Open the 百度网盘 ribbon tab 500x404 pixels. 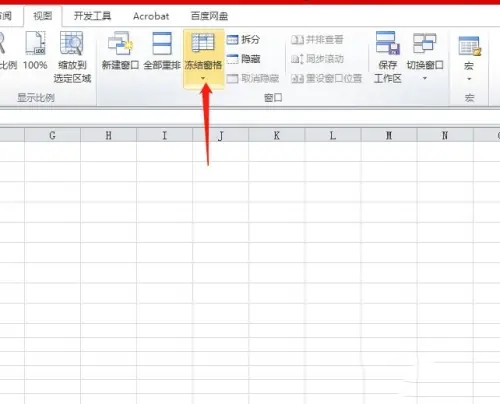(x=209, y=16)
